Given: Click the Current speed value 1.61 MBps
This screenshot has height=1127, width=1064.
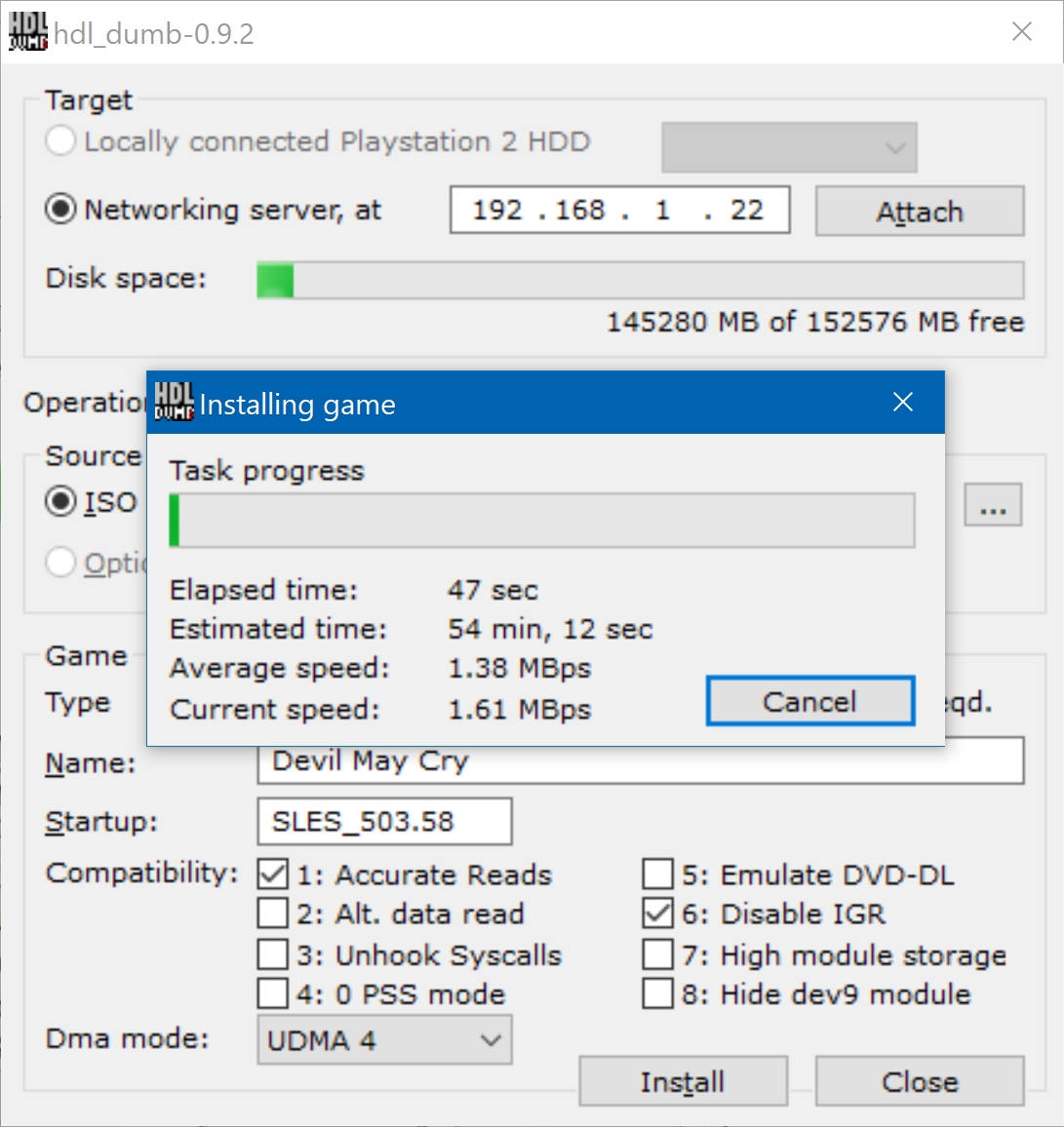Looking at the screenshot, I should (519, 710).
